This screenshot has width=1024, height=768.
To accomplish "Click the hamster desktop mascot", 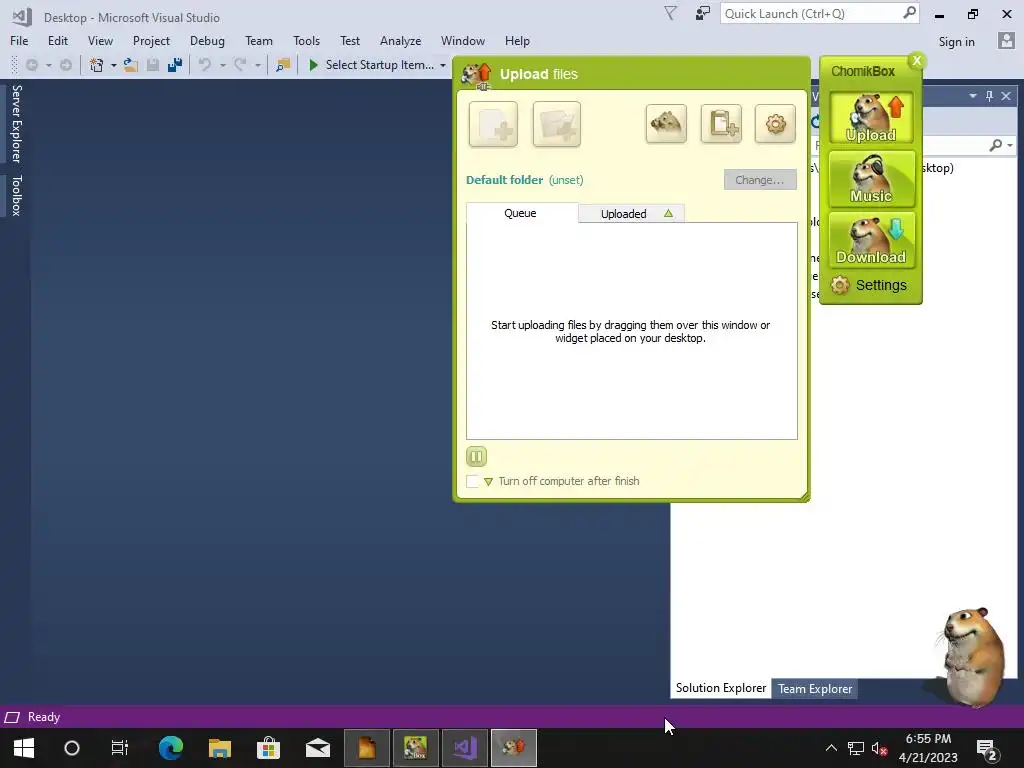I will (972, 656).
